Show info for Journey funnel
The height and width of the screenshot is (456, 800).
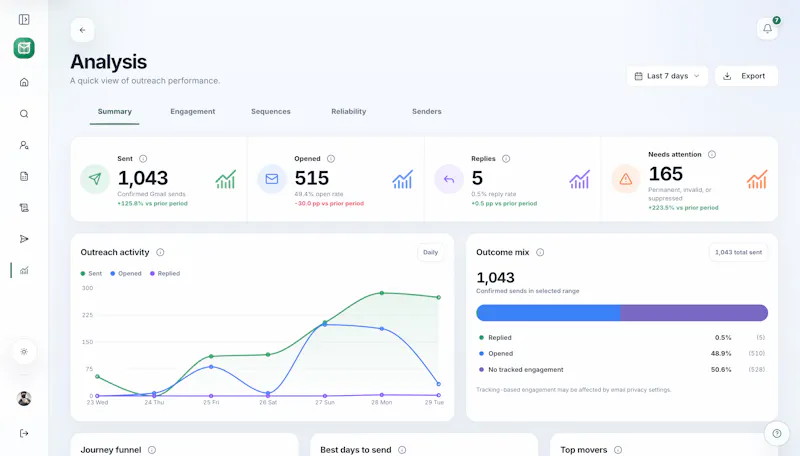pos(152,450)
